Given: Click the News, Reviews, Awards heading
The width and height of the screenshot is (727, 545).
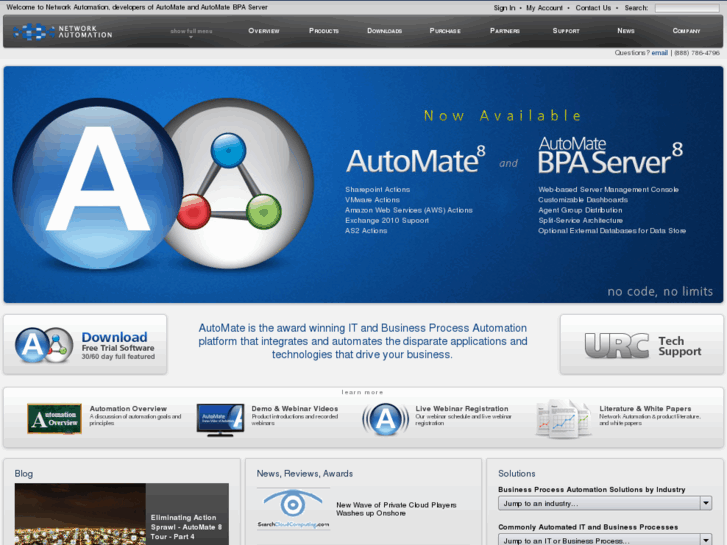Looking at the screenshot, I should [305, 474].
